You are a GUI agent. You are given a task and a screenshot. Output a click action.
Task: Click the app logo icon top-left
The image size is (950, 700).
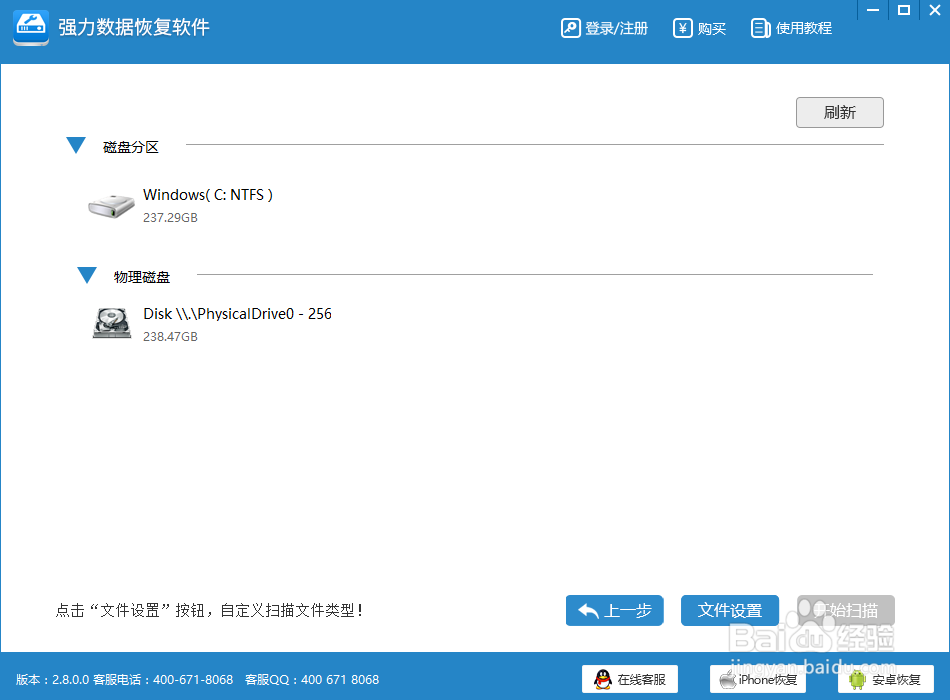(x=30, y=28)
